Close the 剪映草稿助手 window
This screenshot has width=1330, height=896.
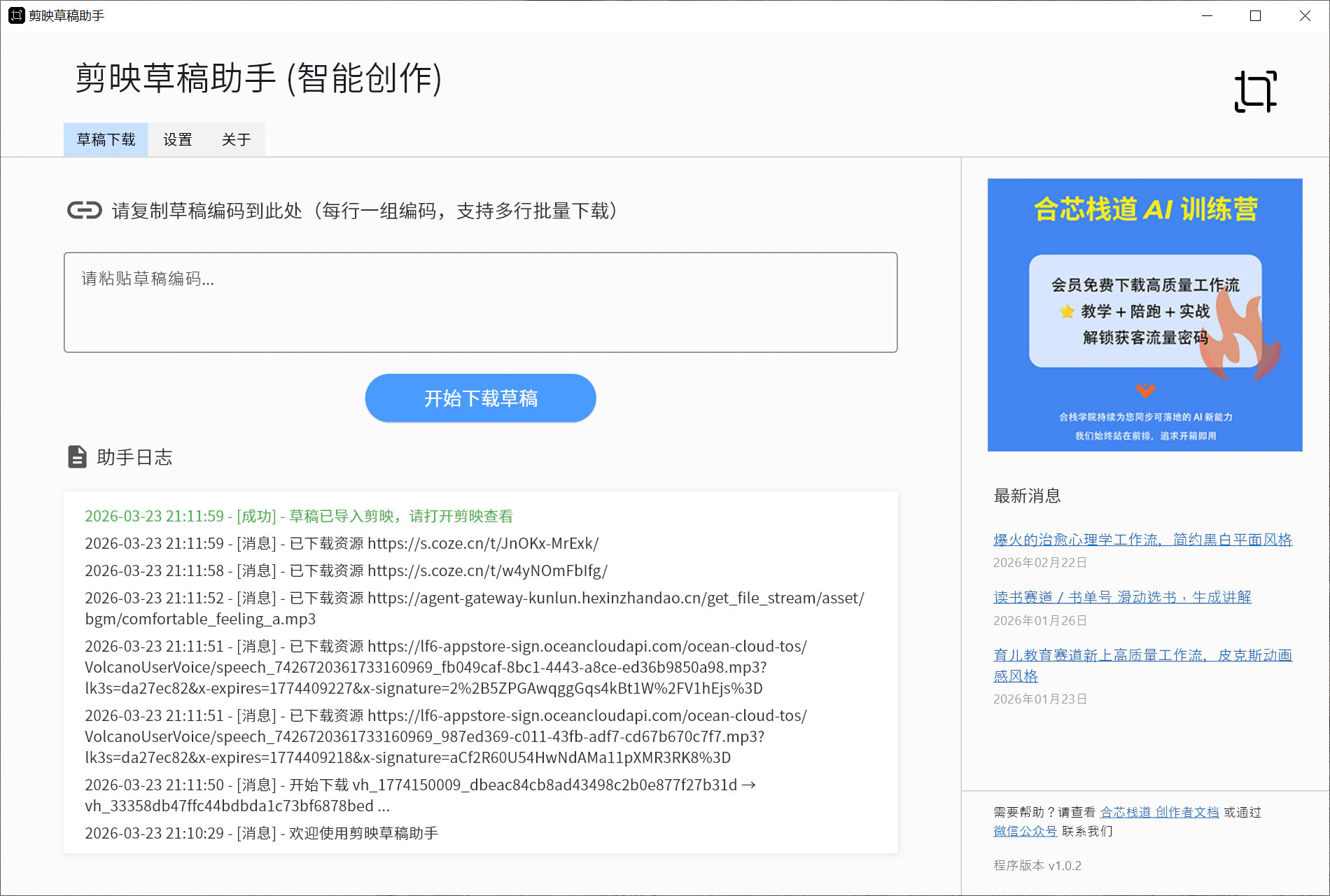[1305, 15]
